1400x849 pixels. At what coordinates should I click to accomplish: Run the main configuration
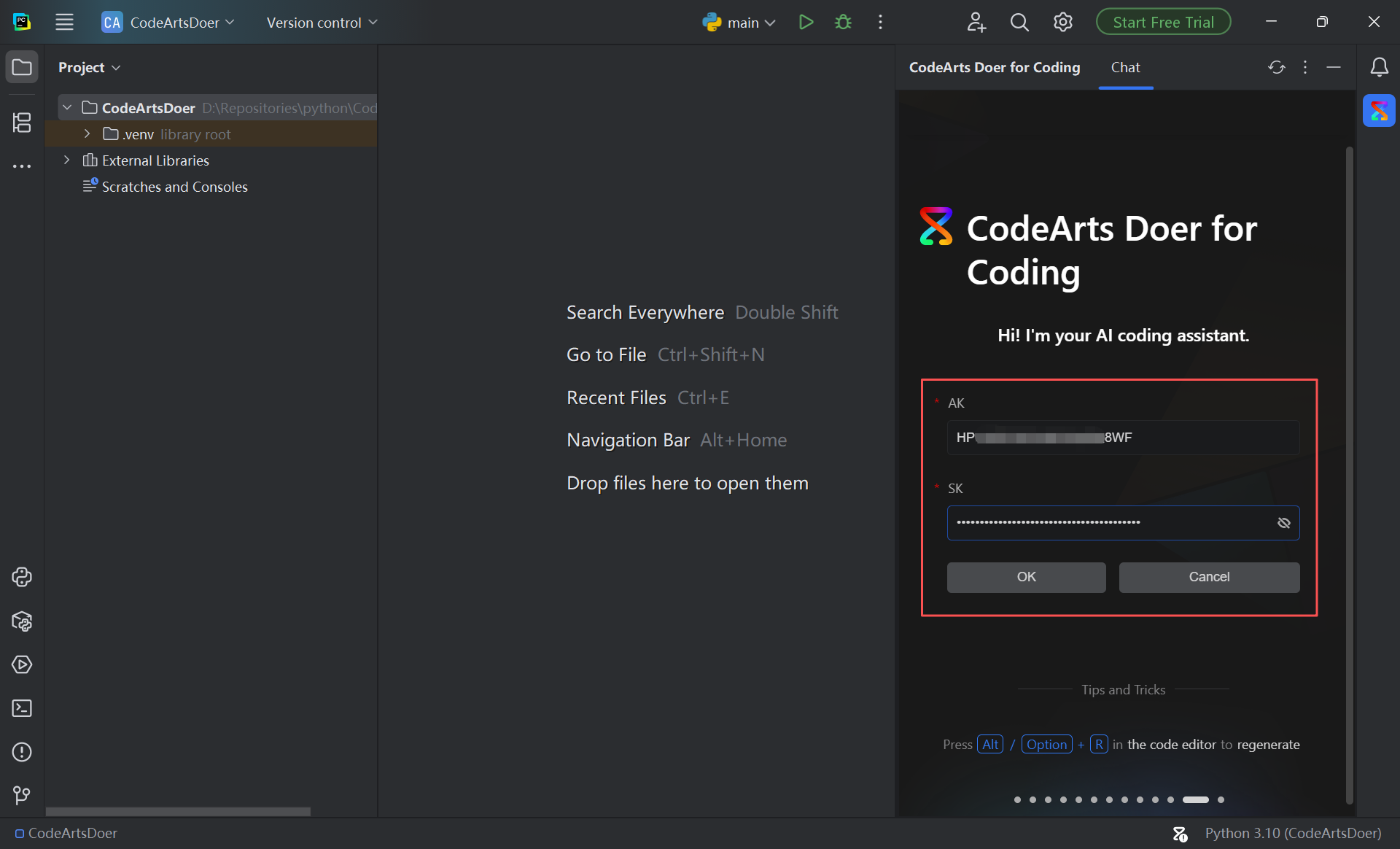(806, 23)
